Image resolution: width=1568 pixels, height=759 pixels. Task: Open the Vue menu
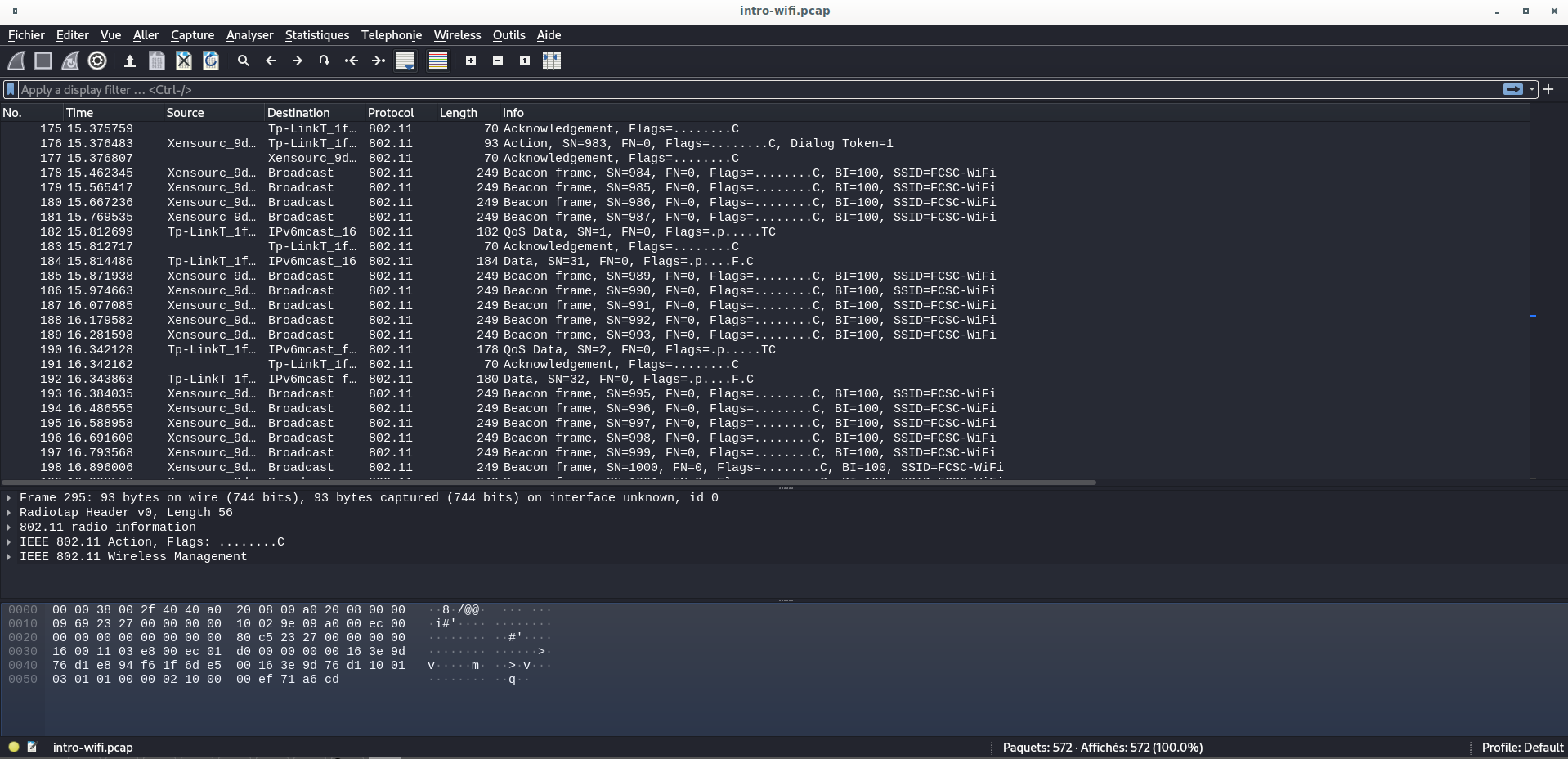coord(110,35)
